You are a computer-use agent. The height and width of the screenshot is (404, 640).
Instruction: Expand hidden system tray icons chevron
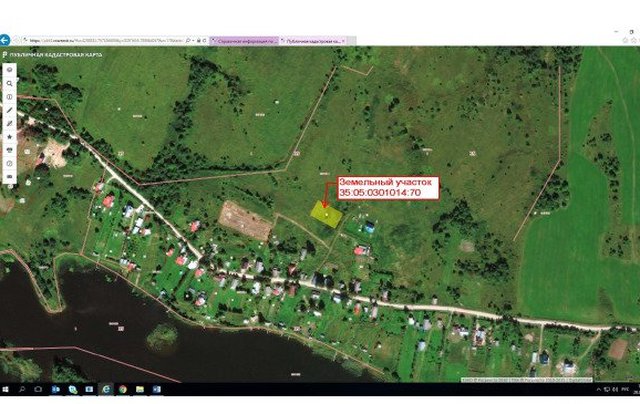click(599, 390)
